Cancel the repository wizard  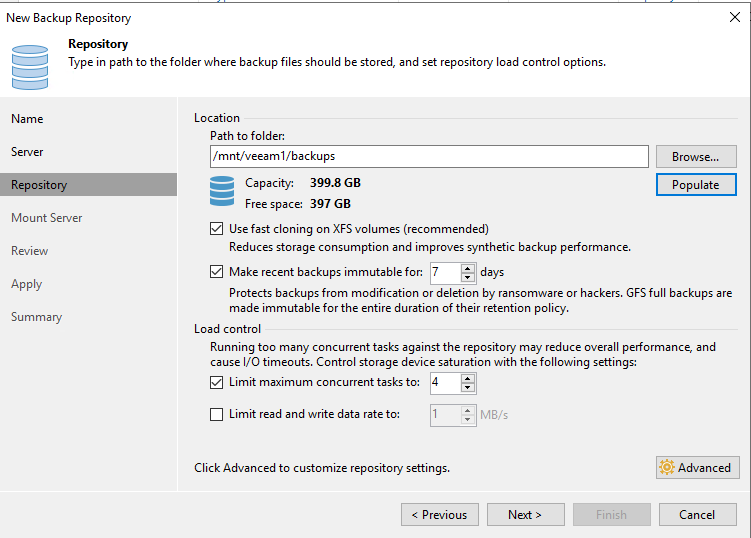(697, 515)
